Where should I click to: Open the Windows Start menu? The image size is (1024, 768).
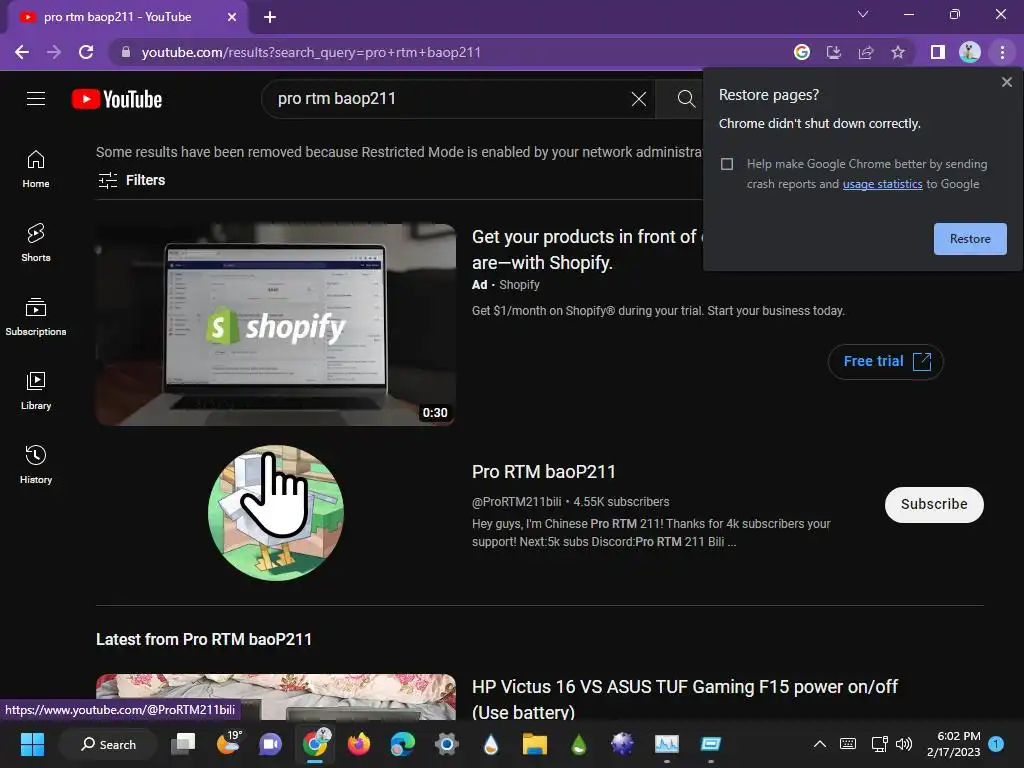(x=32, y=744)
